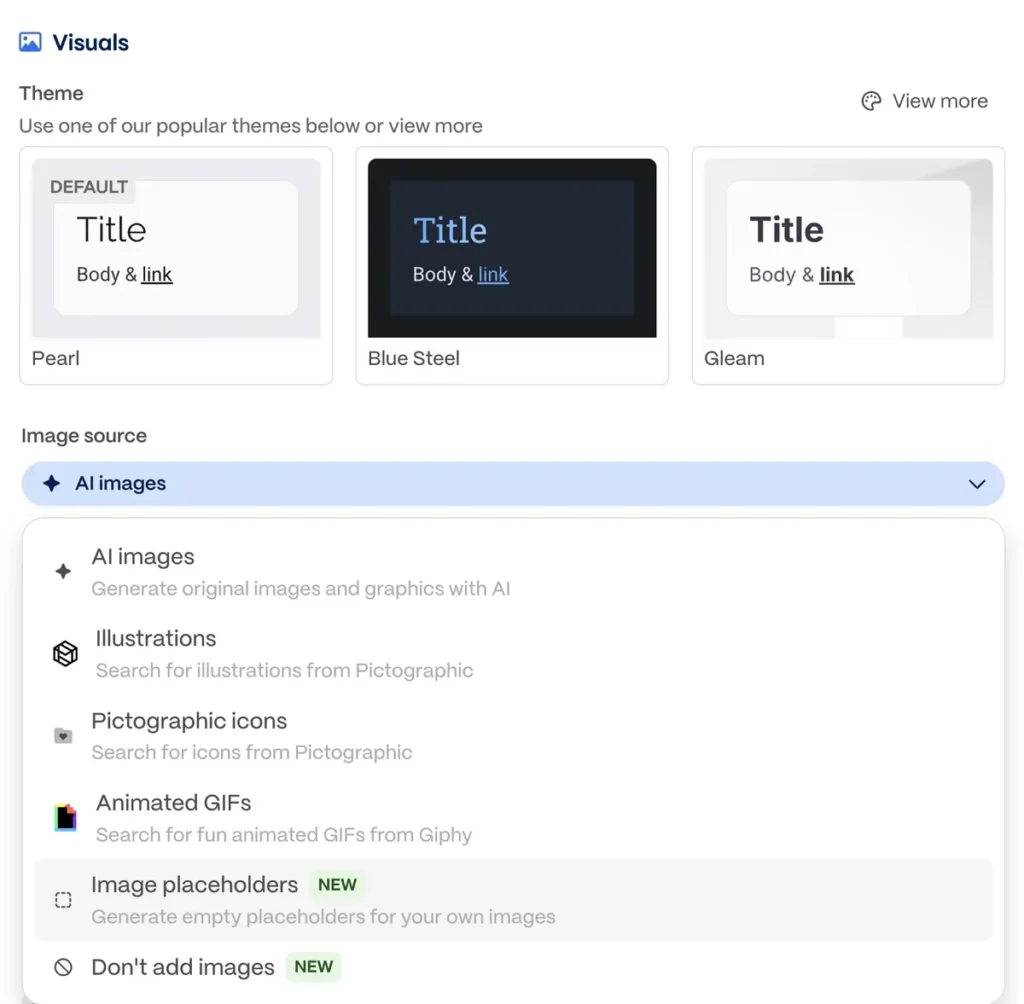Select the Image placeholders option
Screen dimensions: 1024x1004
click(x=513, y=900)
